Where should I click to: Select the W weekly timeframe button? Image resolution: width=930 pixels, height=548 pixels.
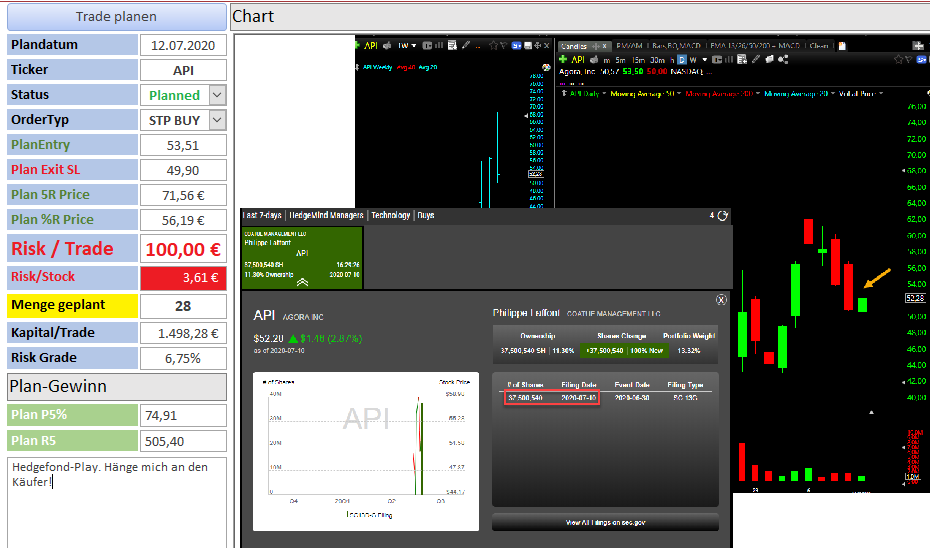(693, 59)
